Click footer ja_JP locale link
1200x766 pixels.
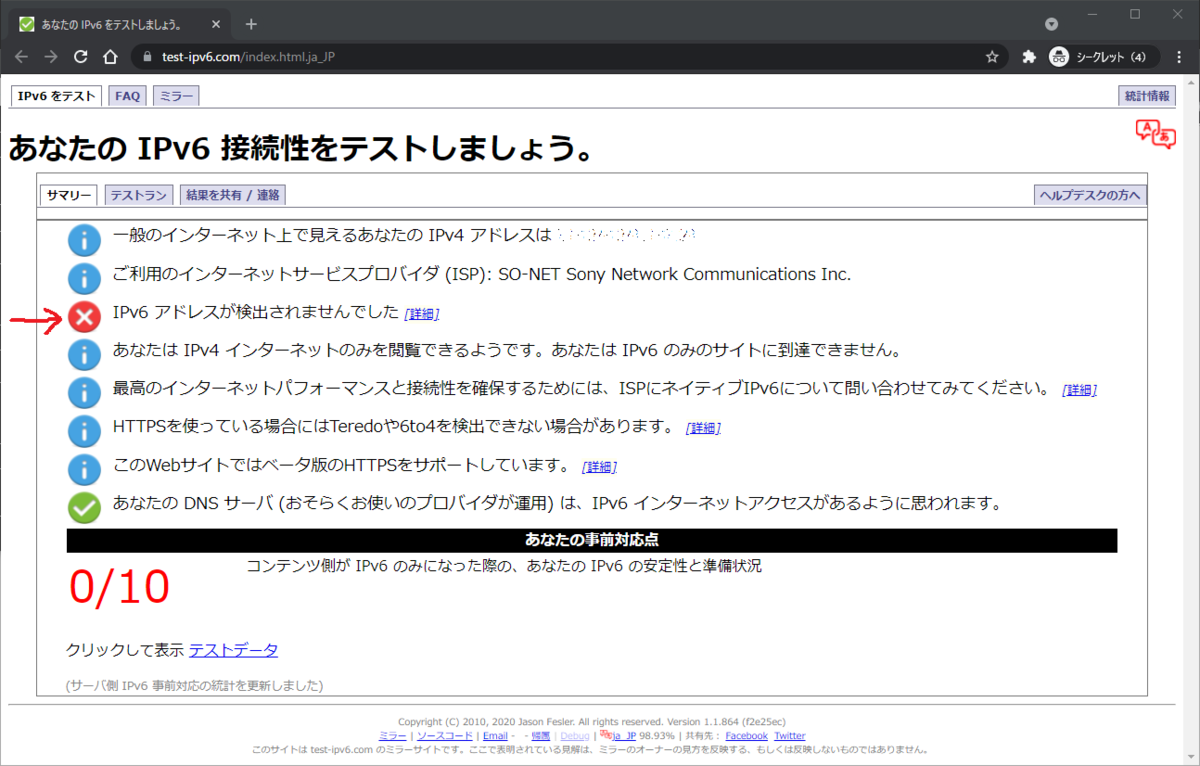[623, 736]
